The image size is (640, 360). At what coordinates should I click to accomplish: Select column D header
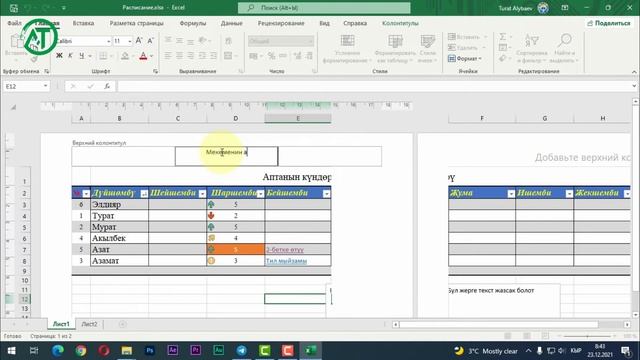[x=236, y=118]
